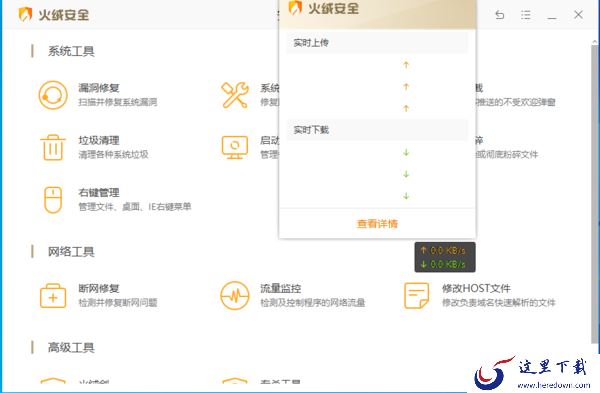Open the 垃圾清理 trash can icon
Viewport: 600px width, 393px height.
53,147
